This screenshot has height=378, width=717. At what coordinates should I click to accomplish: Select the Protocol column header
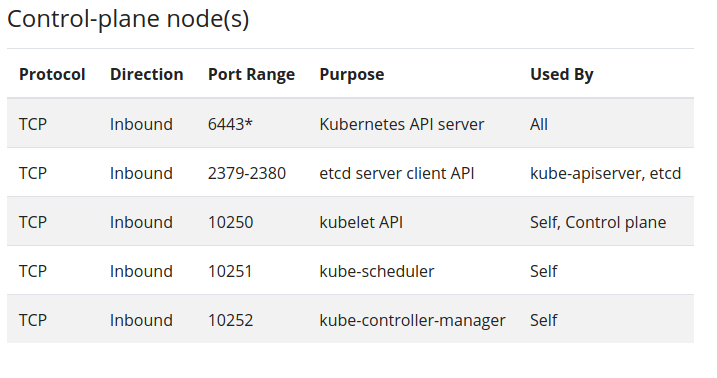[x=52, y=74]
